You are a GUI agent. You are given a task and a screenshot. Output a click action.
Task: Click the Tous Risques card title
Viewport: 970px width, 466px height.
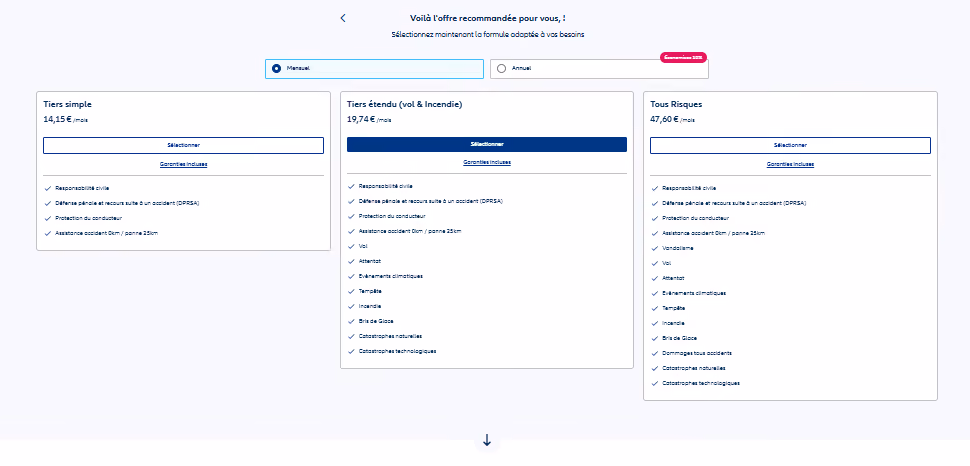(676, 105)
